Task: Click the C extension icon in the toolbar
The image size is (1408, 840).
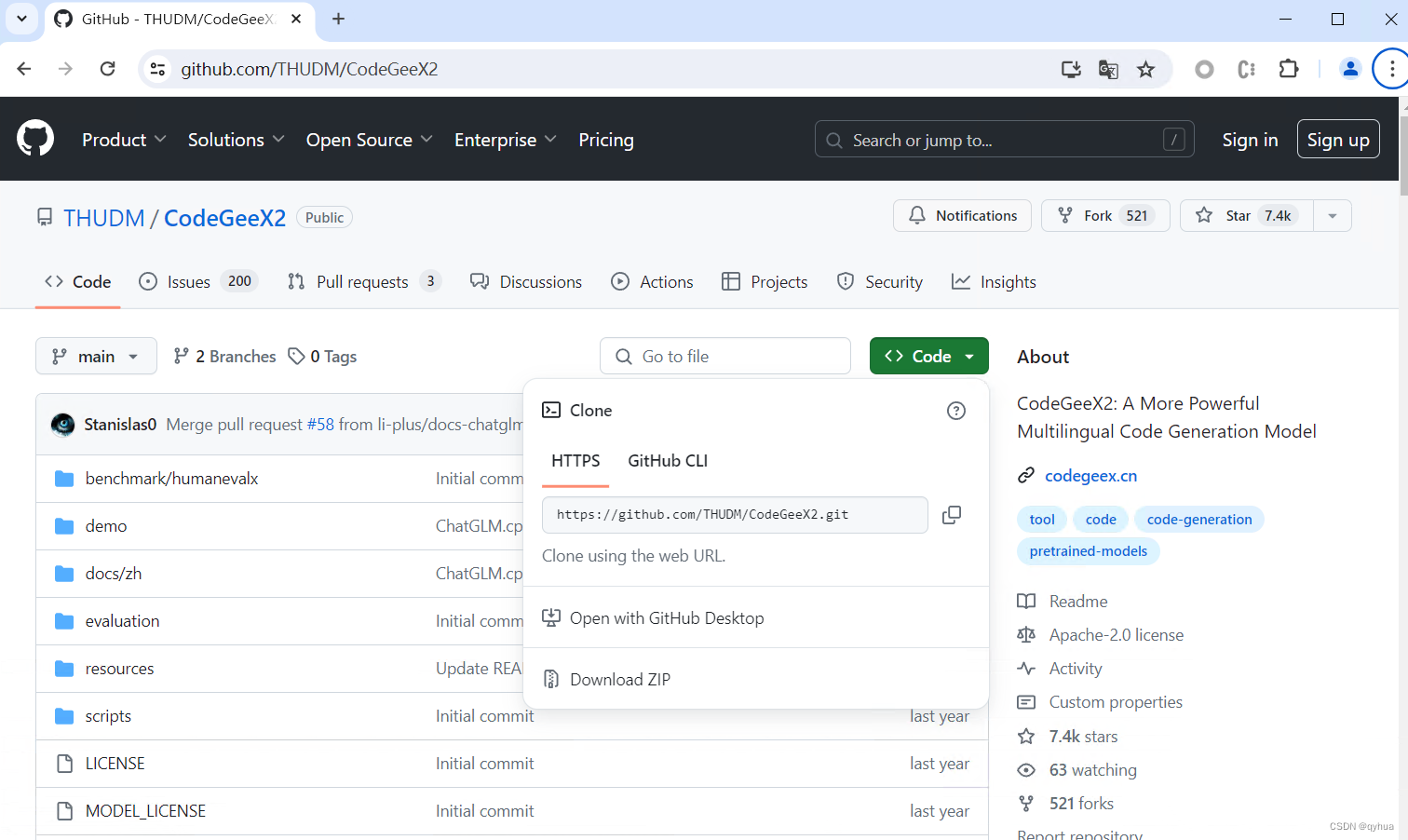Action: (x=1246, y=69)
